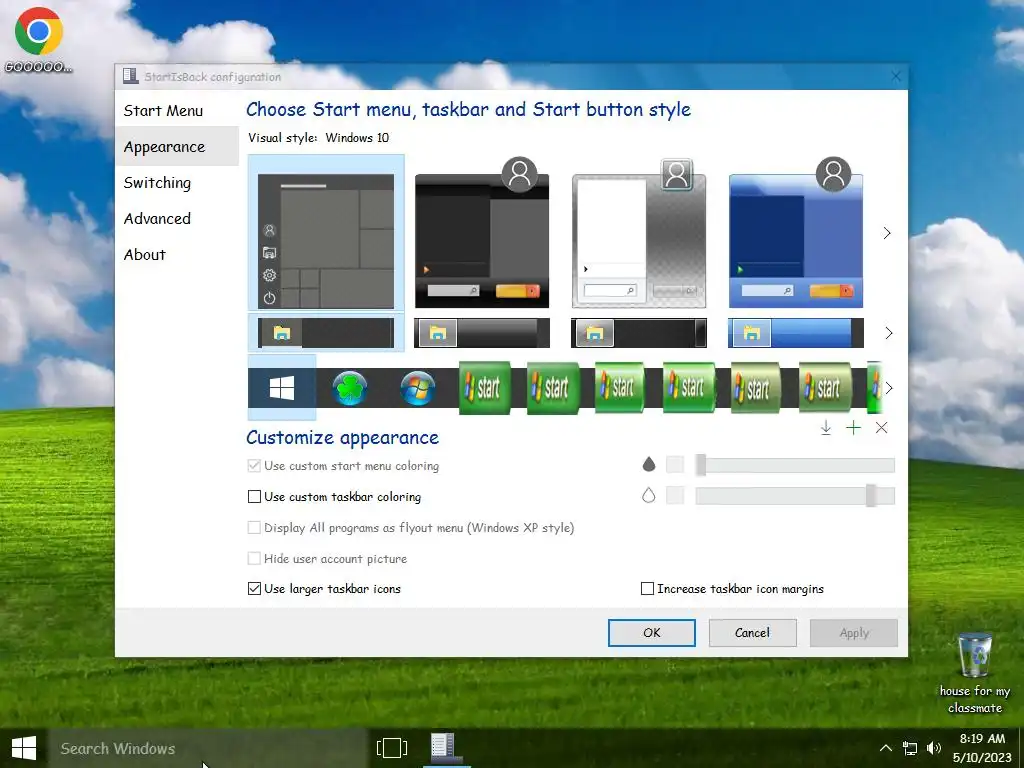This screenshot has width=1024, height=768.
Task: Show more start button styles with right chevron
Action: tap(888, 388)
